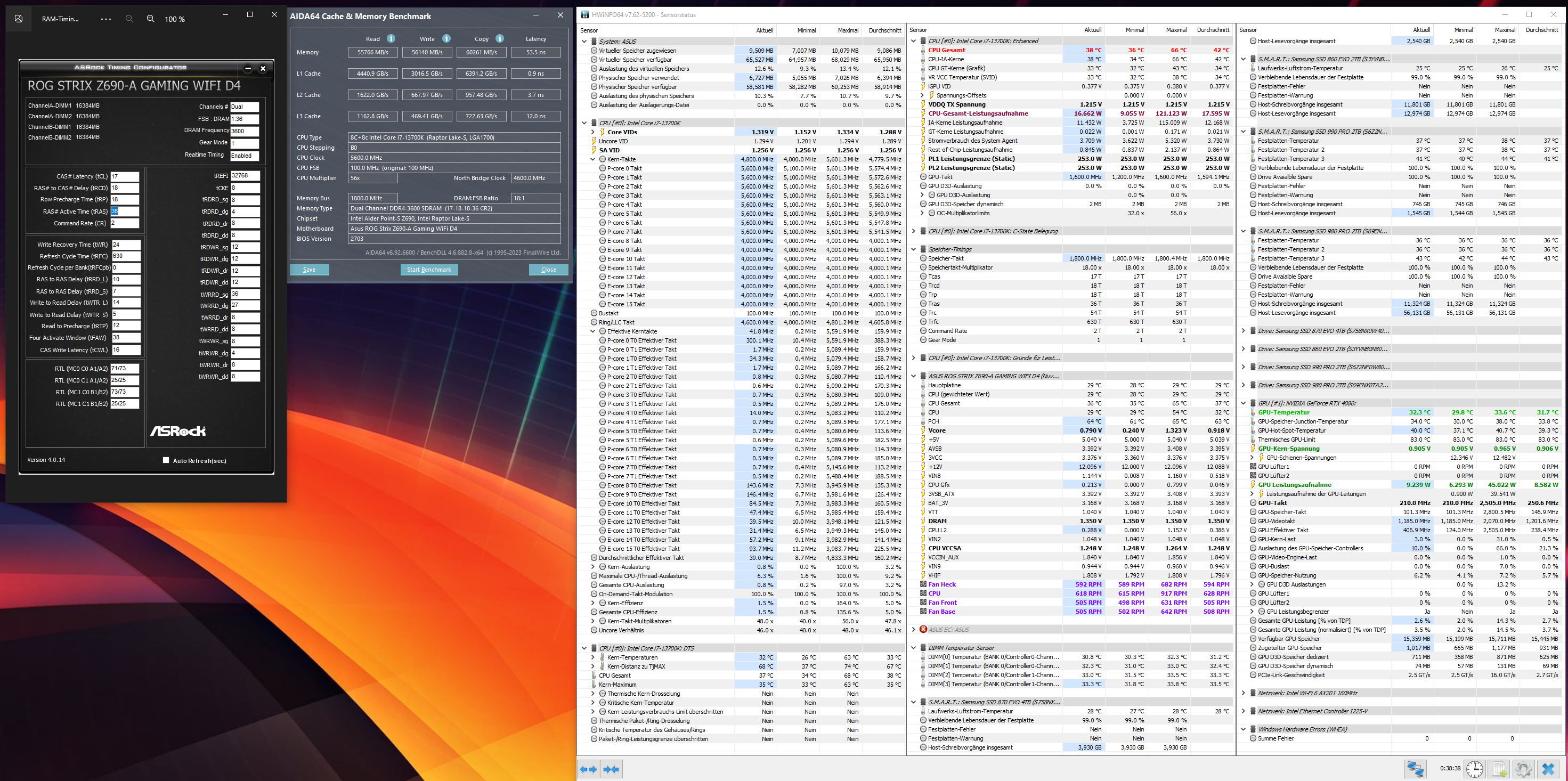Collapse the Kern-Takte tree group
Viewport: 1568px width, 781px height.
point(593,159)
